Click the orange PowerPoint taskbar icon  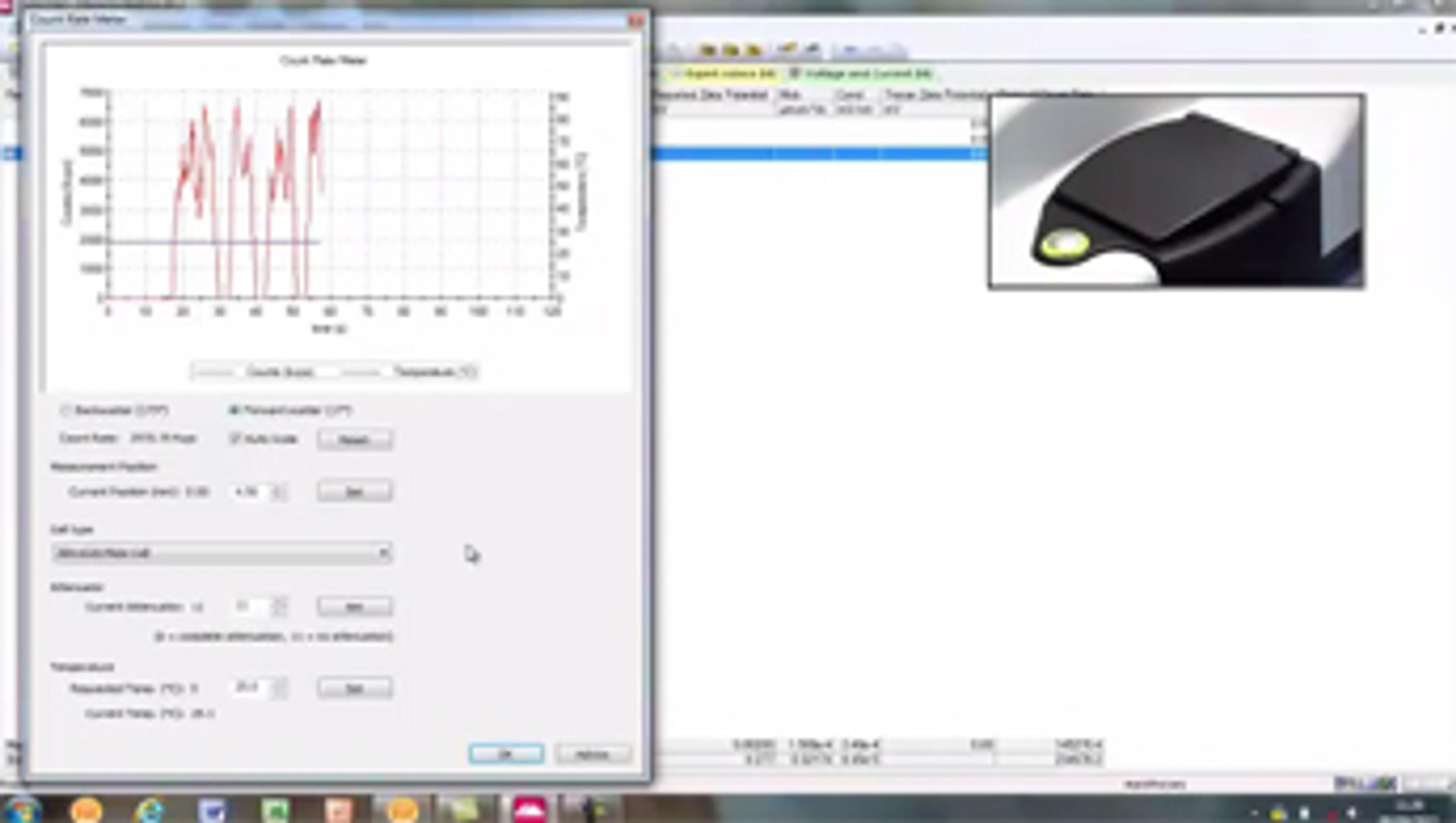pyautogui.click(x=339, y=810)
